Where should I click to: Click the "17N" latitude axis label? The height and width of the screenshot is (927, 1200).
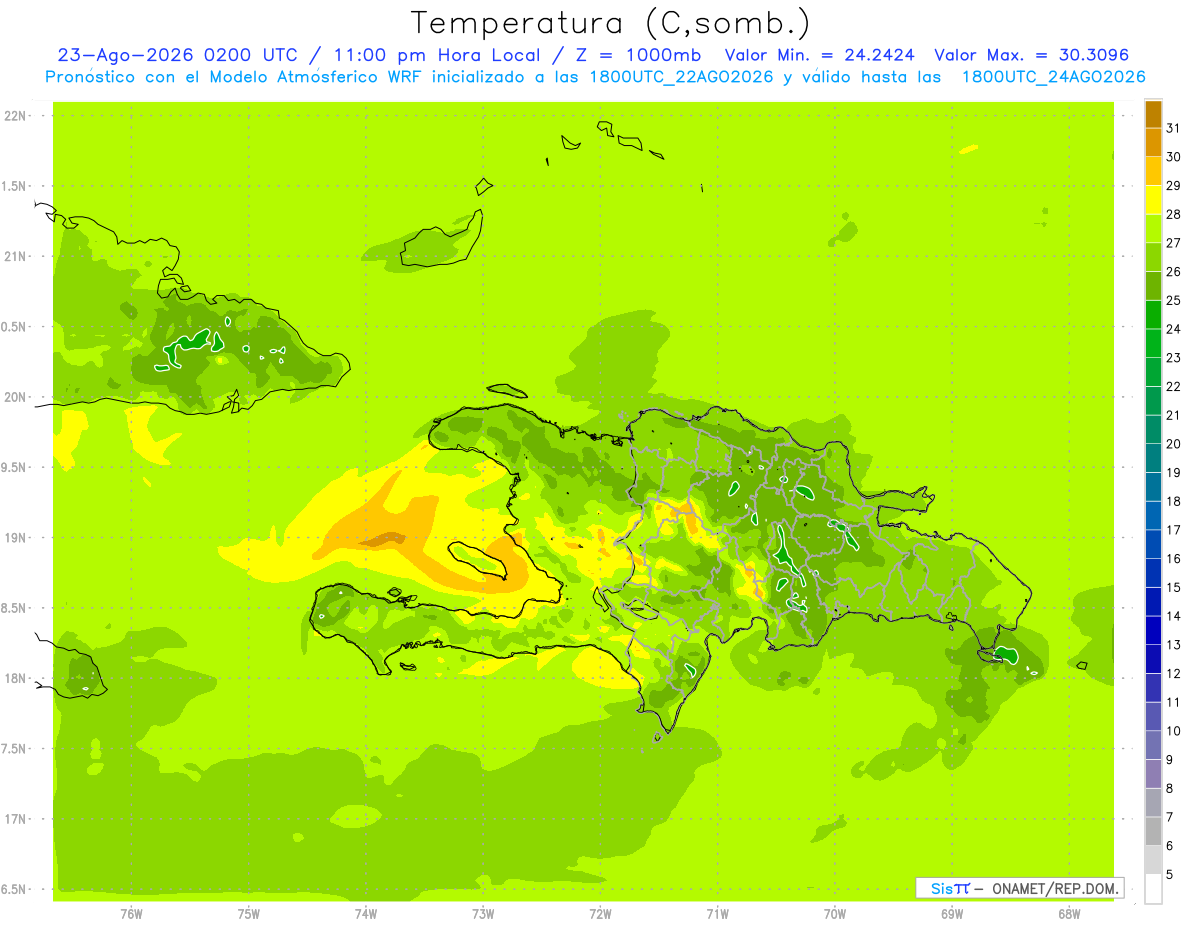click(14, 820)
